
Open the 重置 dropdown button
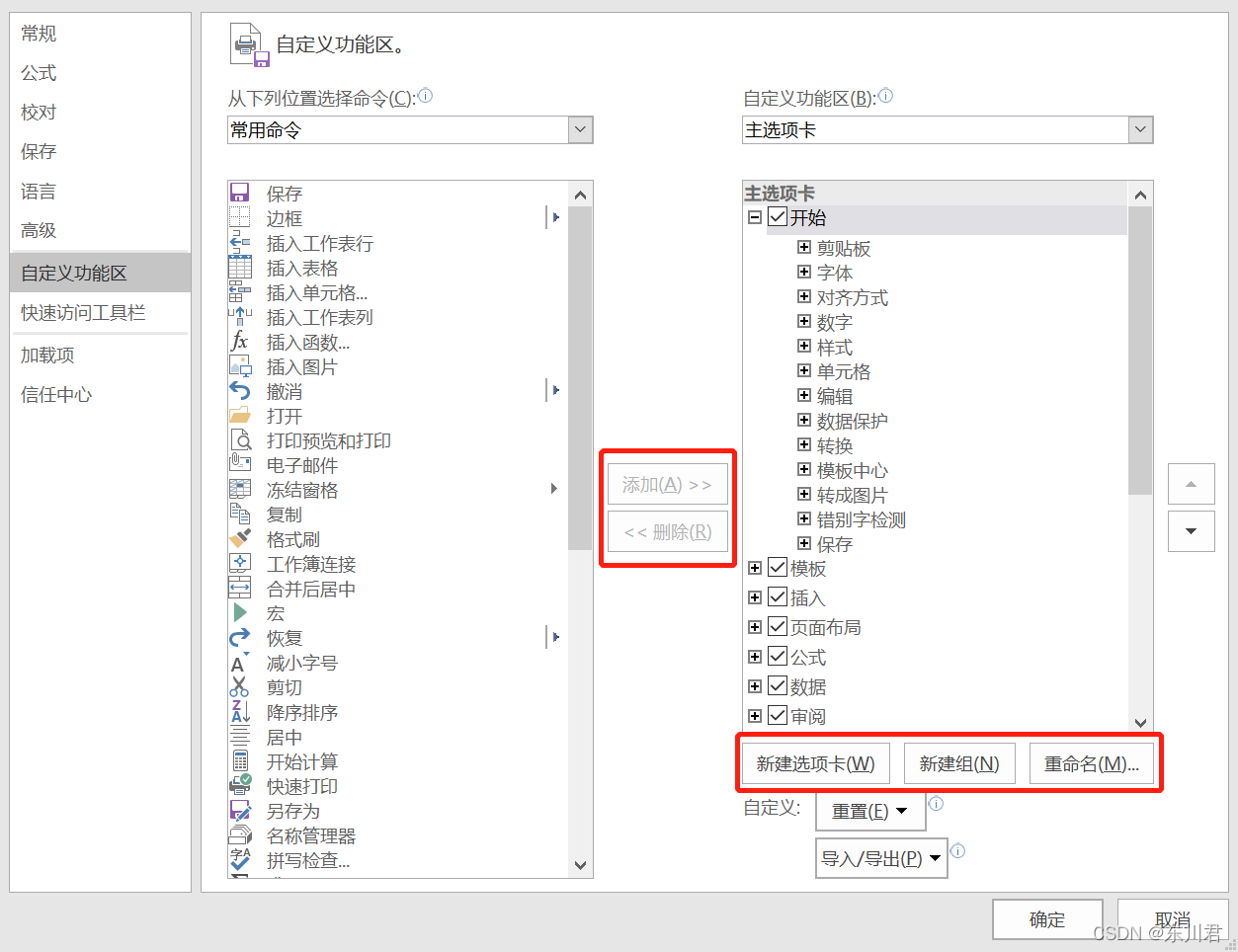(x=870, y=812)
